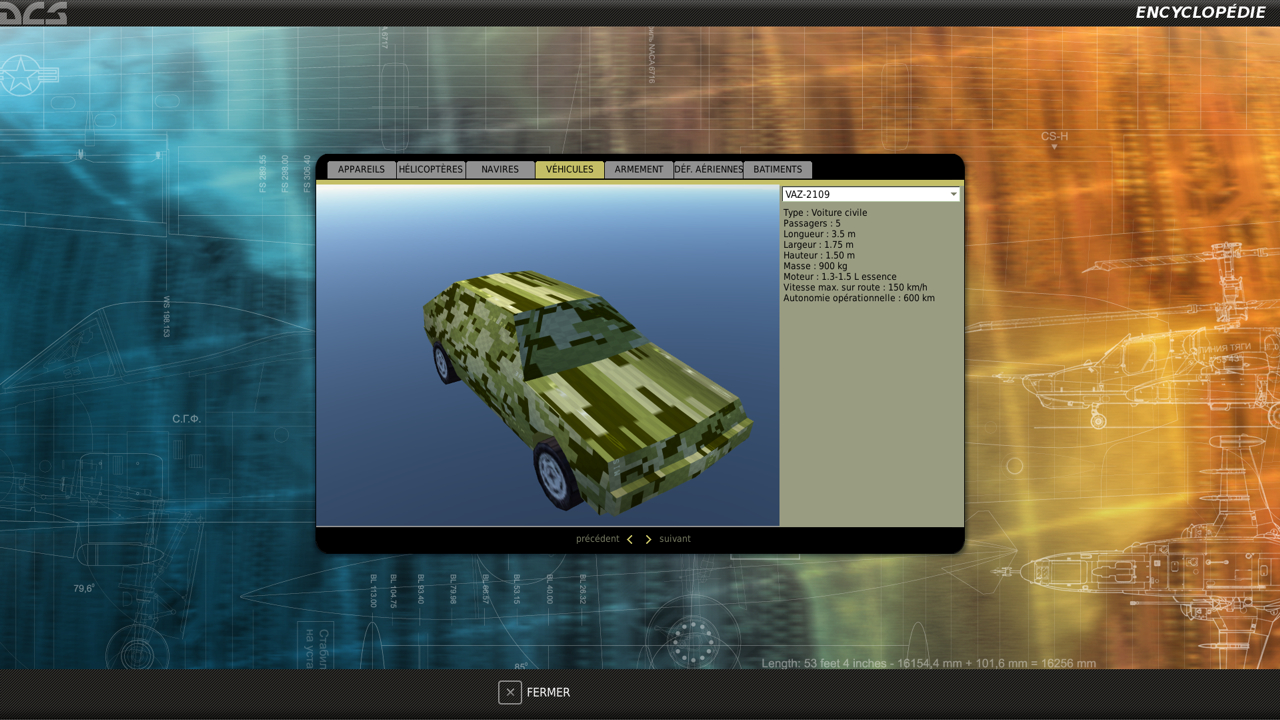Click the "Type : Voiture civile" description line
This screenshot has height=720, width=1280.
825,213
